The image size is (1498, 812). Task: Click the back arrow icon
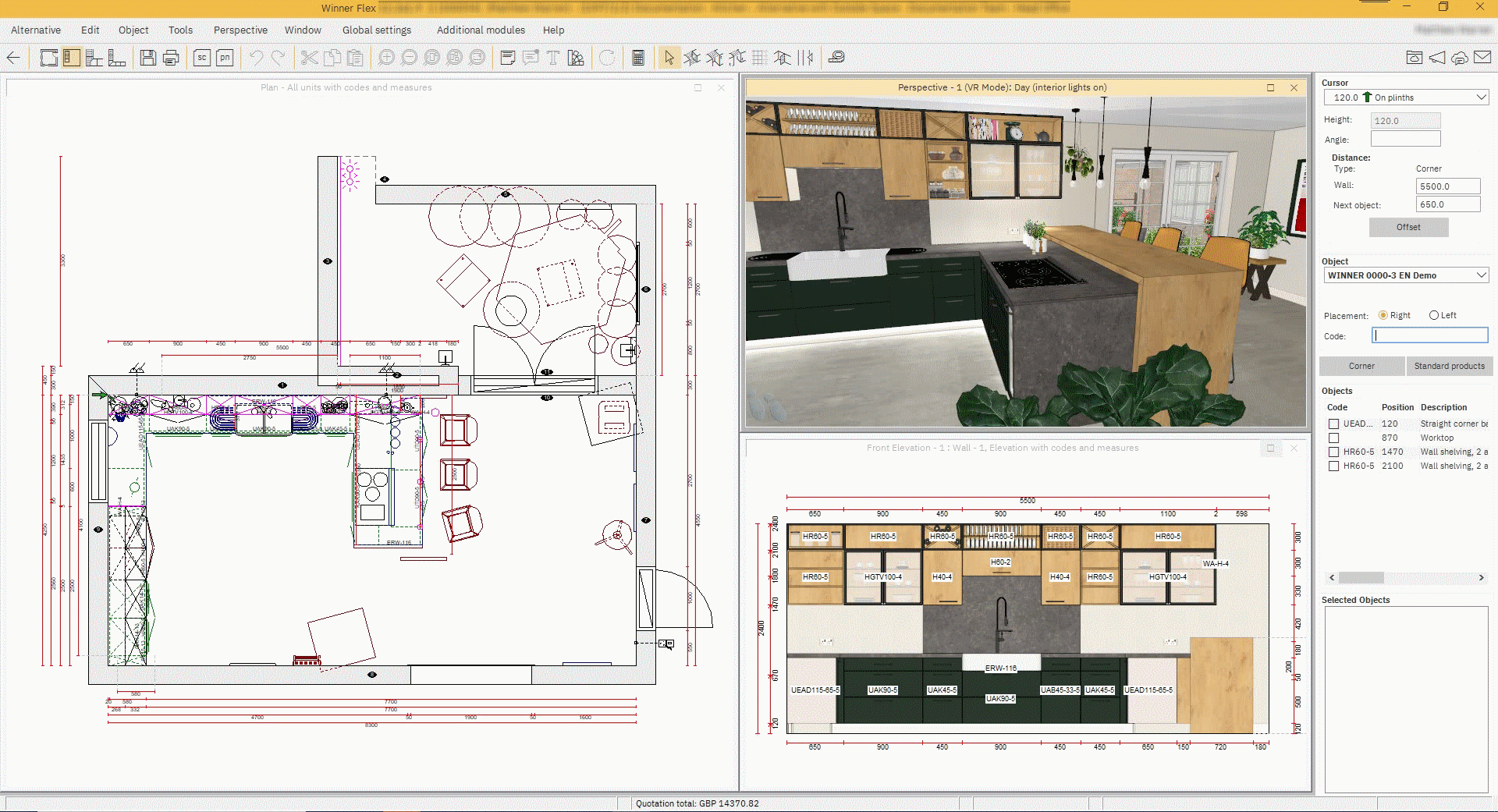point(13,58)
